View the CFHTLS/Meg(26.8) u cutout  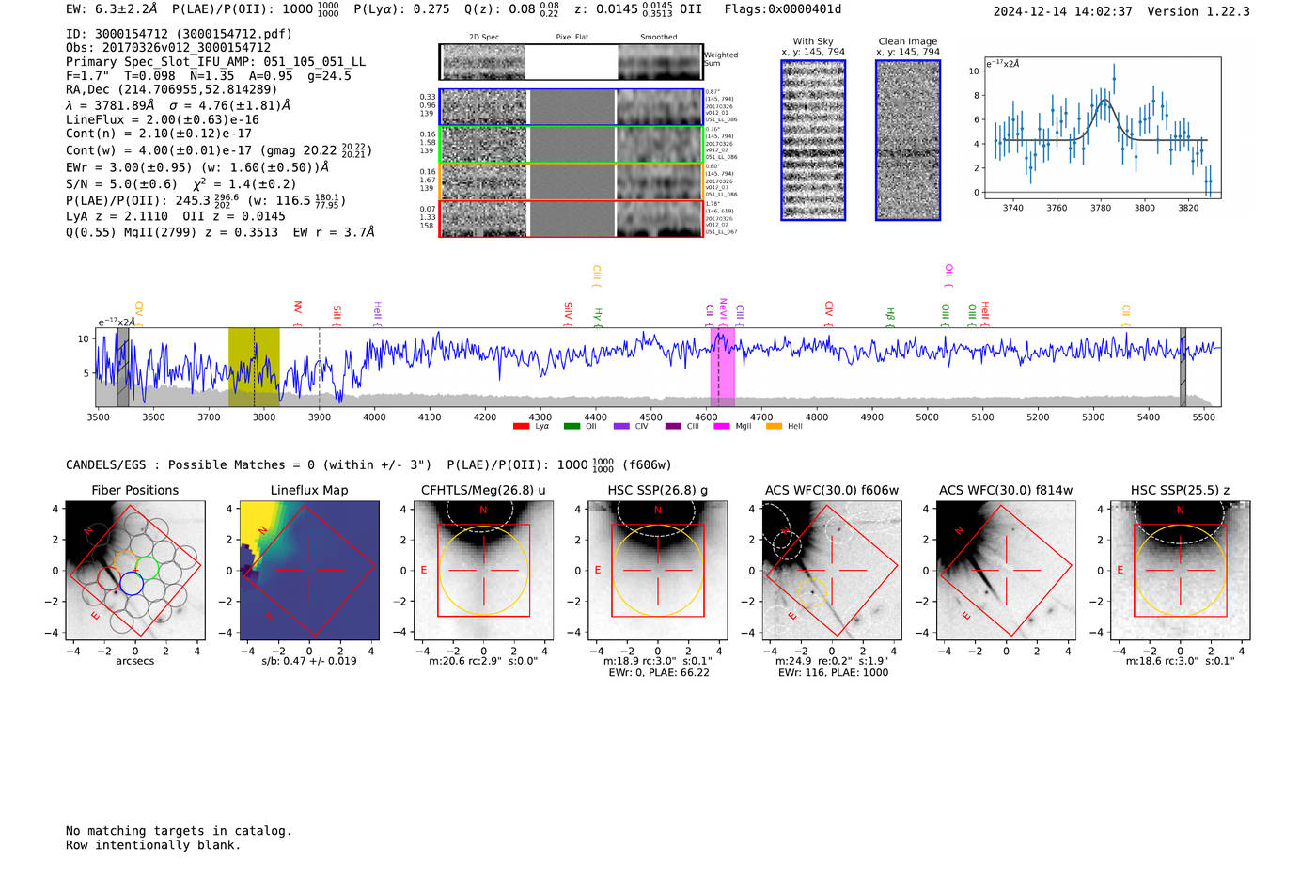click(483, 570)
